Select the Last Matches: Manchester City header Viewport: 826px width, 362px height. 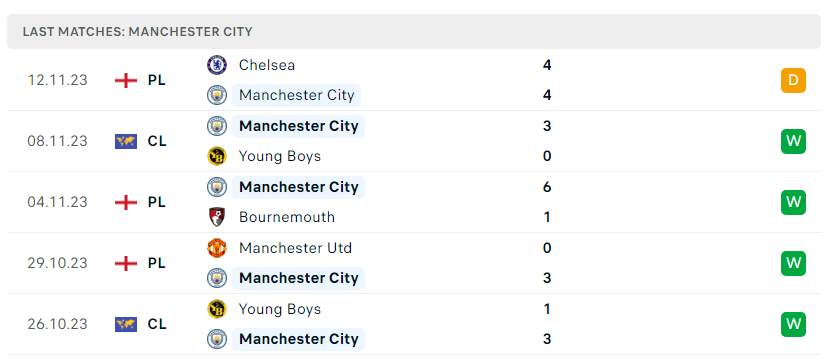click(414, 32)
